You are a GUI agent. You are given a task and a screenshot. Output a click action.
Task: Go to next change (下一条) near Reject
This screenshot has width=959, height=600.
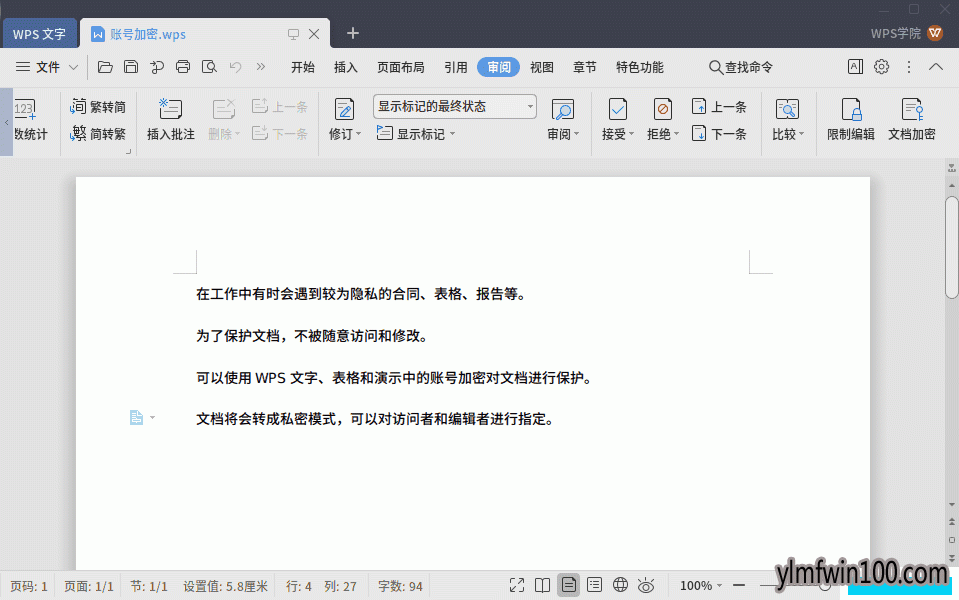click(x=719, y=133)
